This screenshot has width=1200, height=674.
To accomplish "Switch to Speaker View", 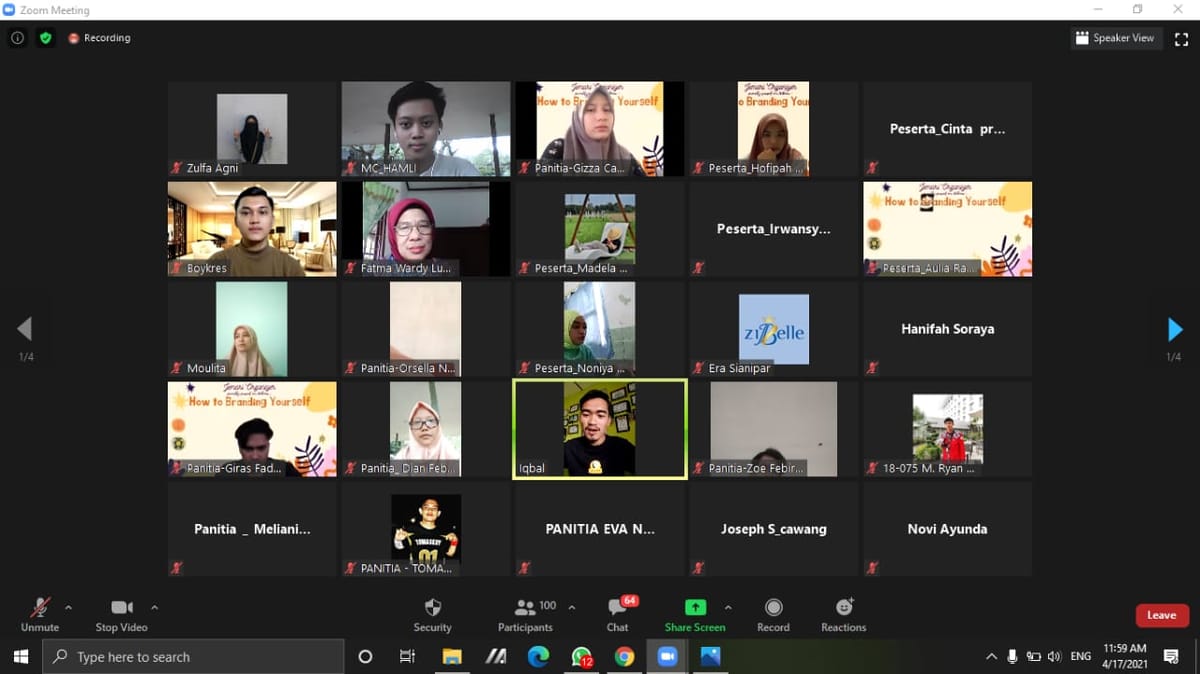I will [1115, 38].
